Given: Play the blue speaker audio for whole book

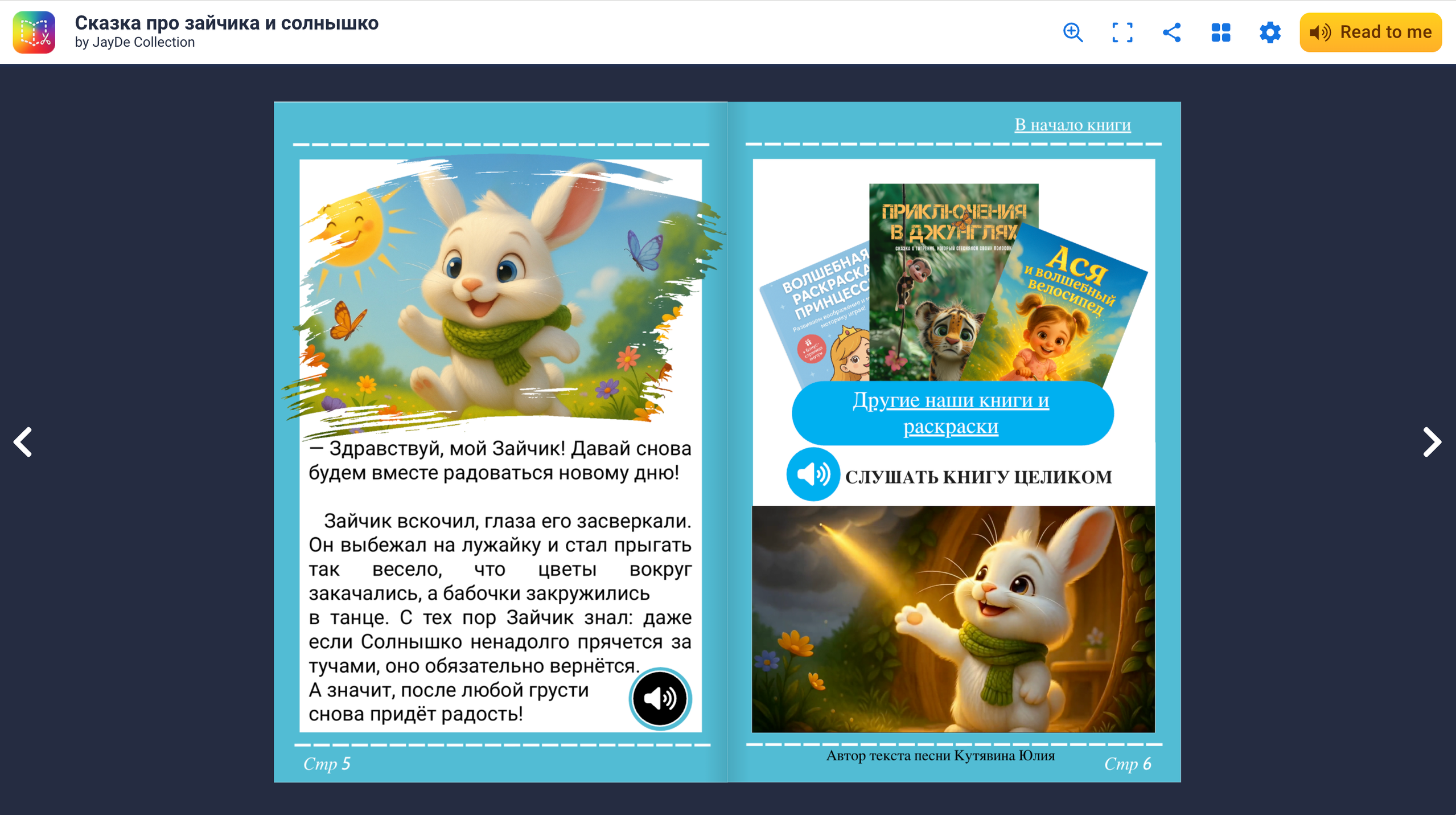Looking at the screenshot, I should 812,474.
